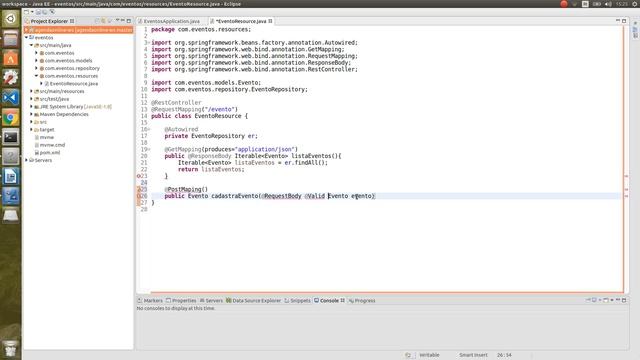Click error marker at line 26 gutter
Viewport: 640px width, 360px height.
point(138,196)
